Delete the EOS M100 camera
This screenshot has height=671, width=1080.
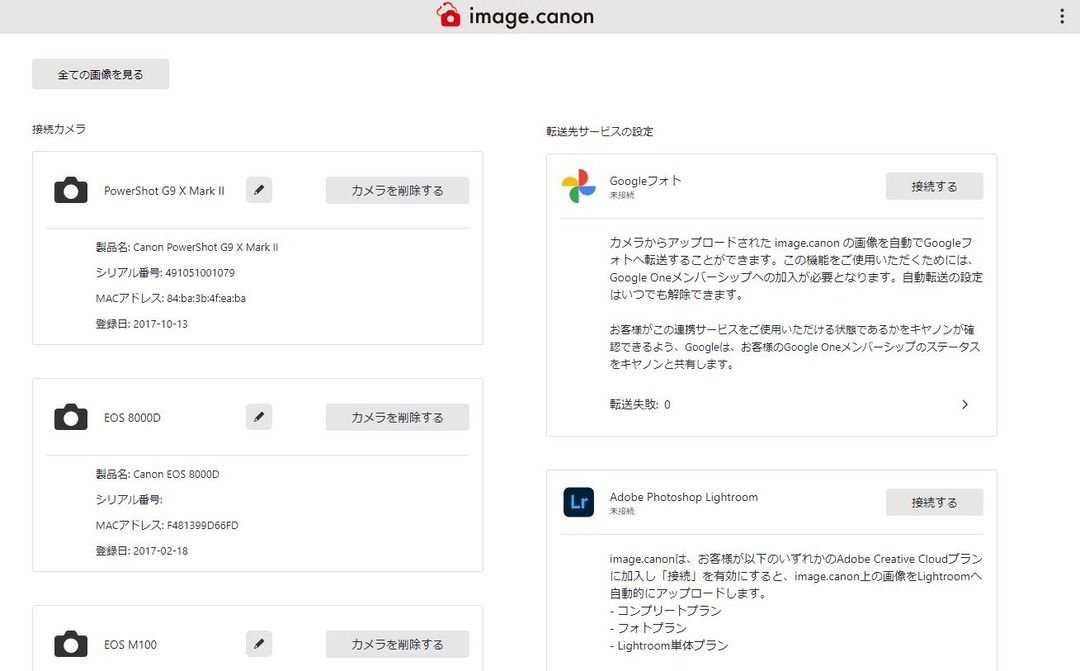(x=397, y=644)
